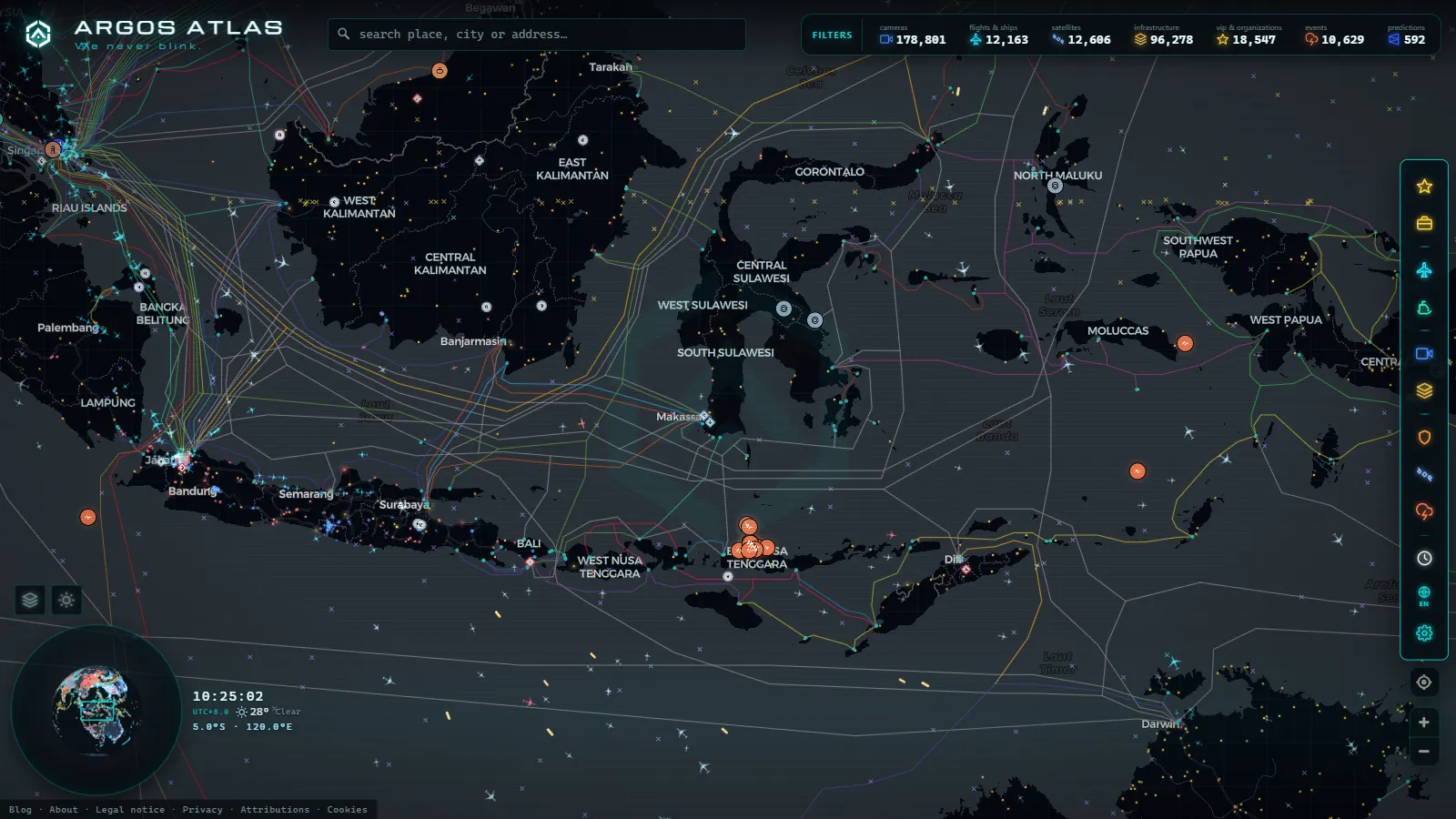The height and width of the screenshot is (819, 1456).
Task: Click the mini globe overview
Action: pos(96,708)
